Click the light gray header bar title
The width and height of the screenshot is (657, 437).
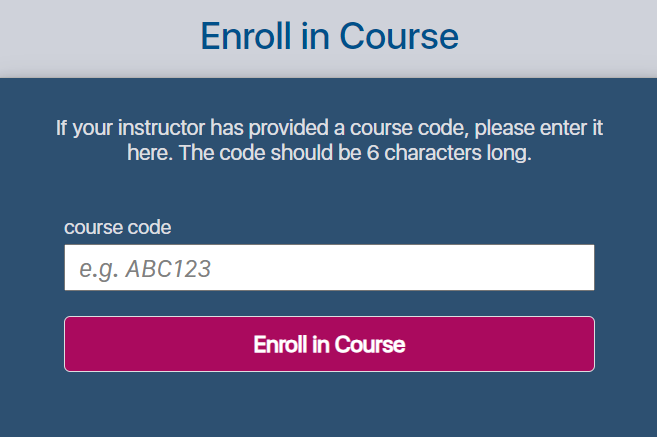[329, 37]
